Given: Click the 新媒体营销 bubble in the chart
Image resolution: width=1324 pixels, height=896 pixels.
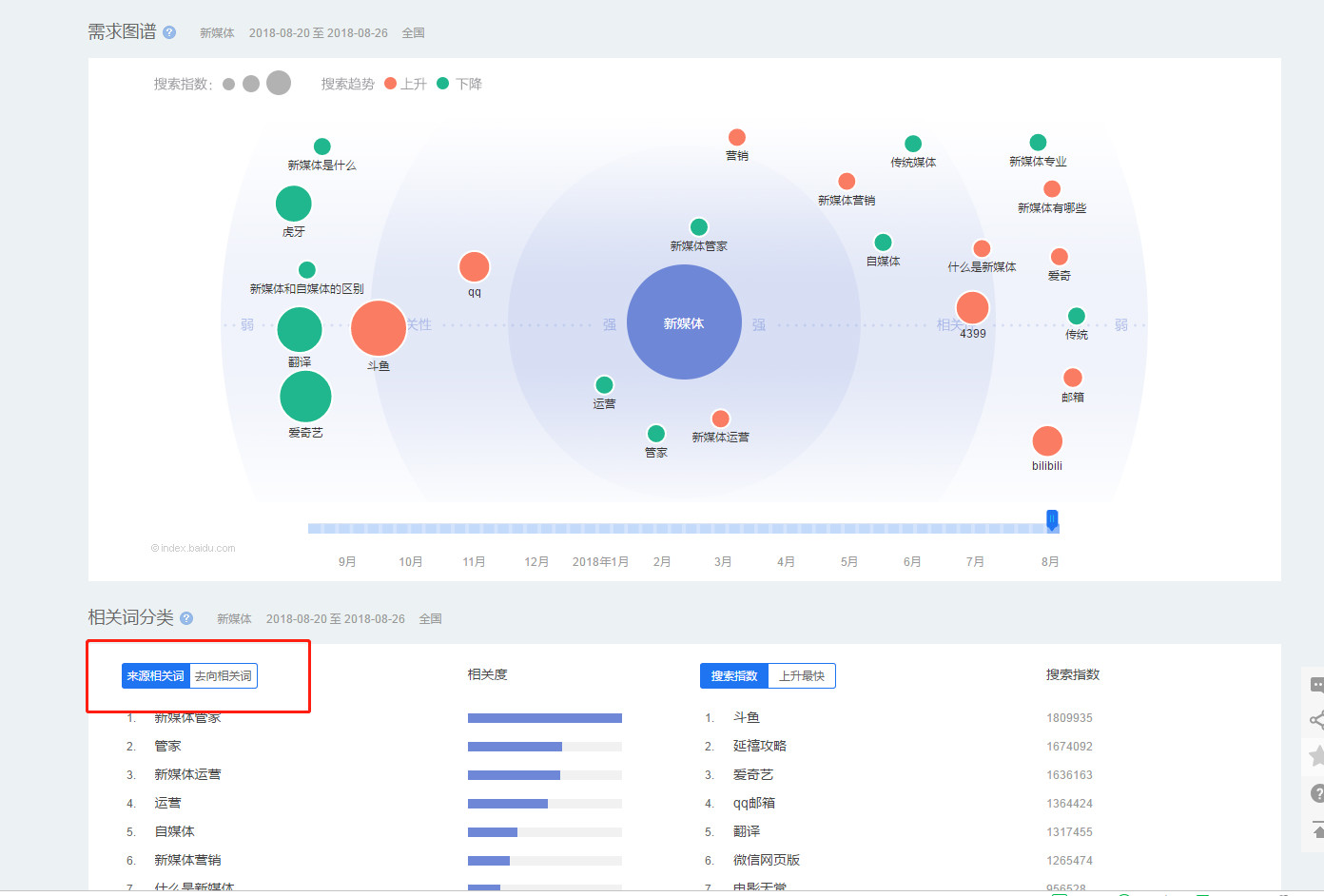Looking at the screenshot, I should tap(847, 182).
